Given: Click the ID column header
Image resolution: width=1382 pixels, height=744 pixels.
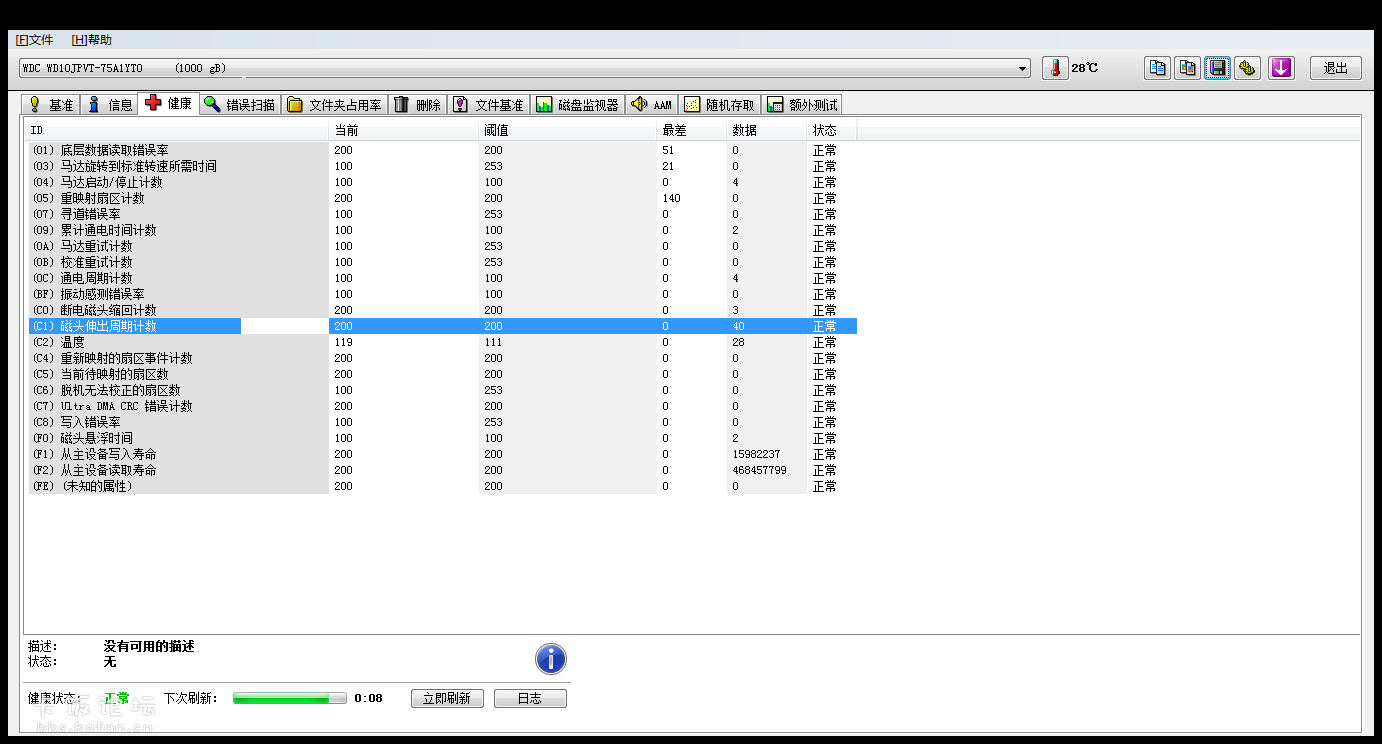Looking at the screenshot, I should (177, 131).
